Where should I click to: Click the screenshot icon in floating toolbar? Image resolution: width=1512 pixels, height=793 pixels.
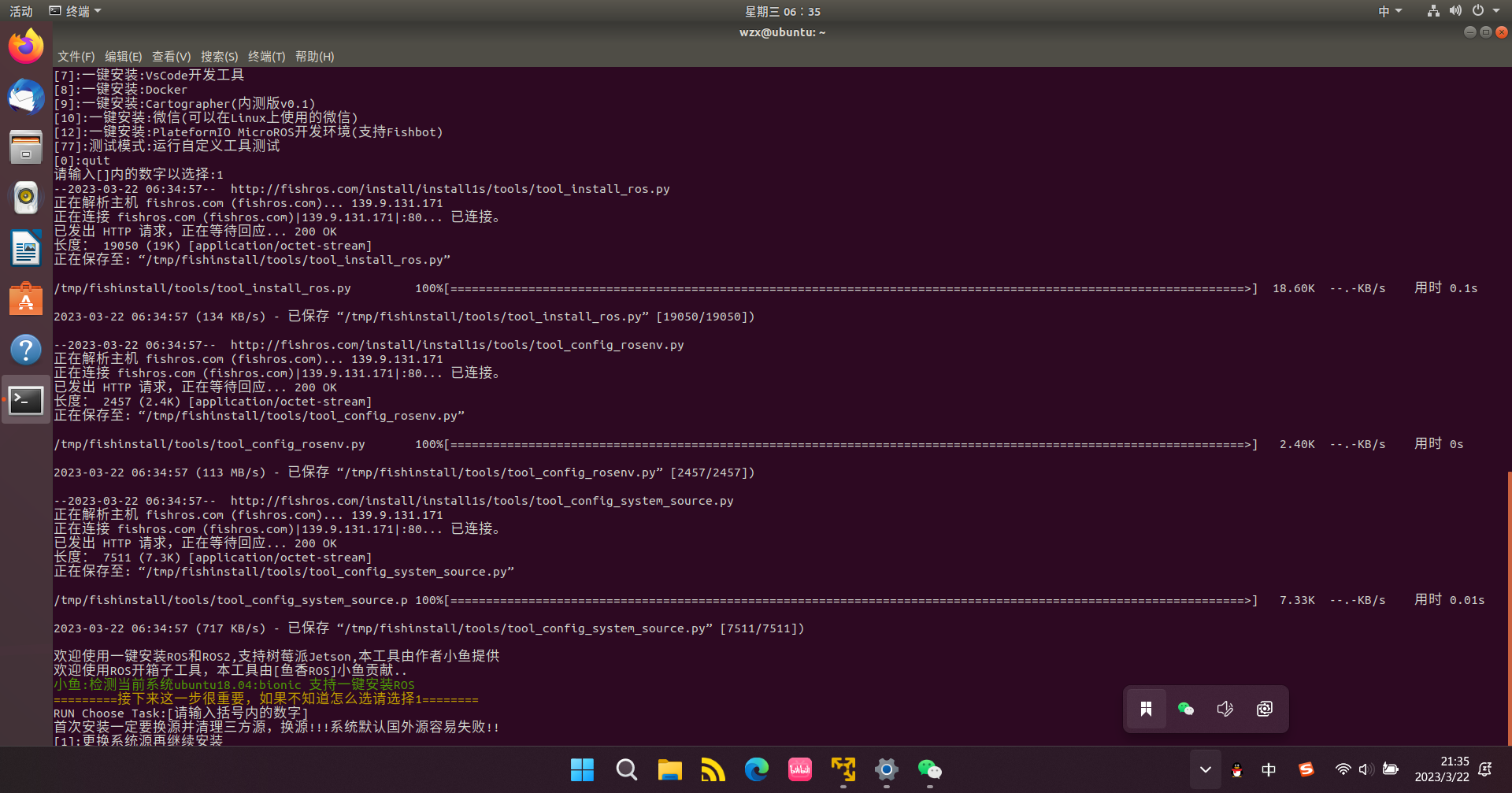[x=1264, y=709]
